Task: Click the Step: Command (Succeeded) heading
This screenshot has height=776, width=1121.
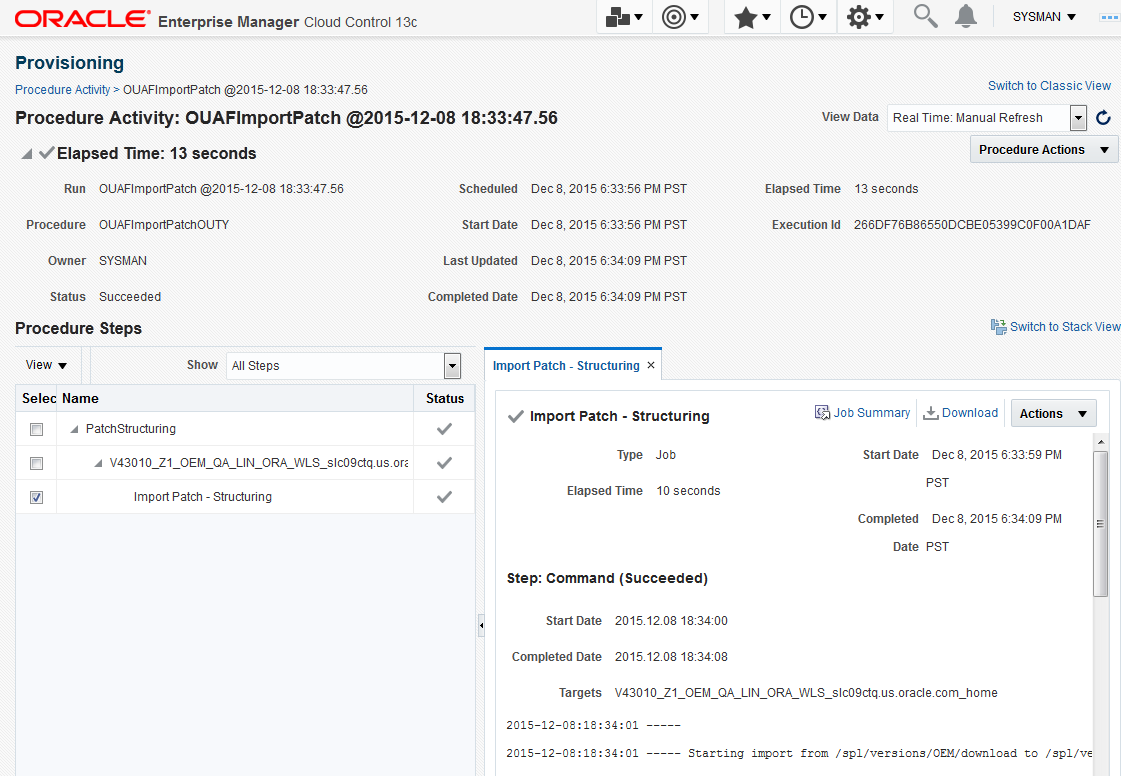Action: click(607, 578)
